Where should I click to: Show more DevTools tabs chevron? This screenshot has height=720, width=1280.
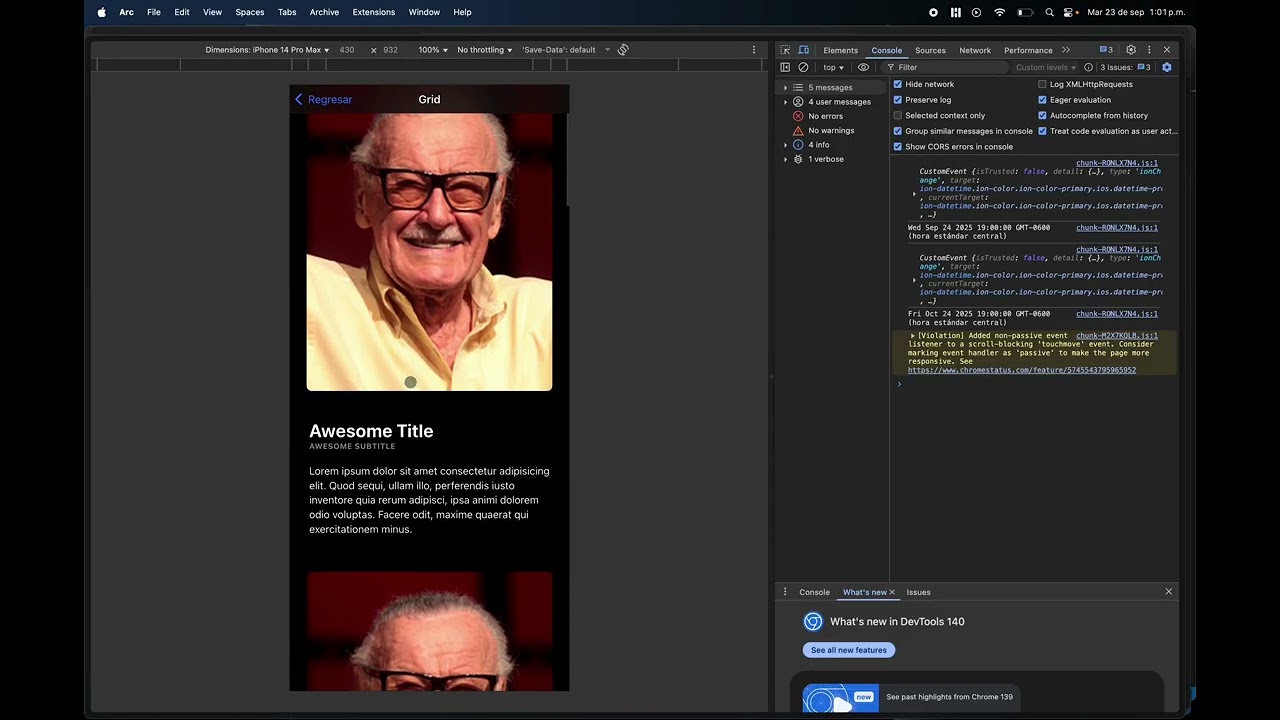tap(1066, 50)
